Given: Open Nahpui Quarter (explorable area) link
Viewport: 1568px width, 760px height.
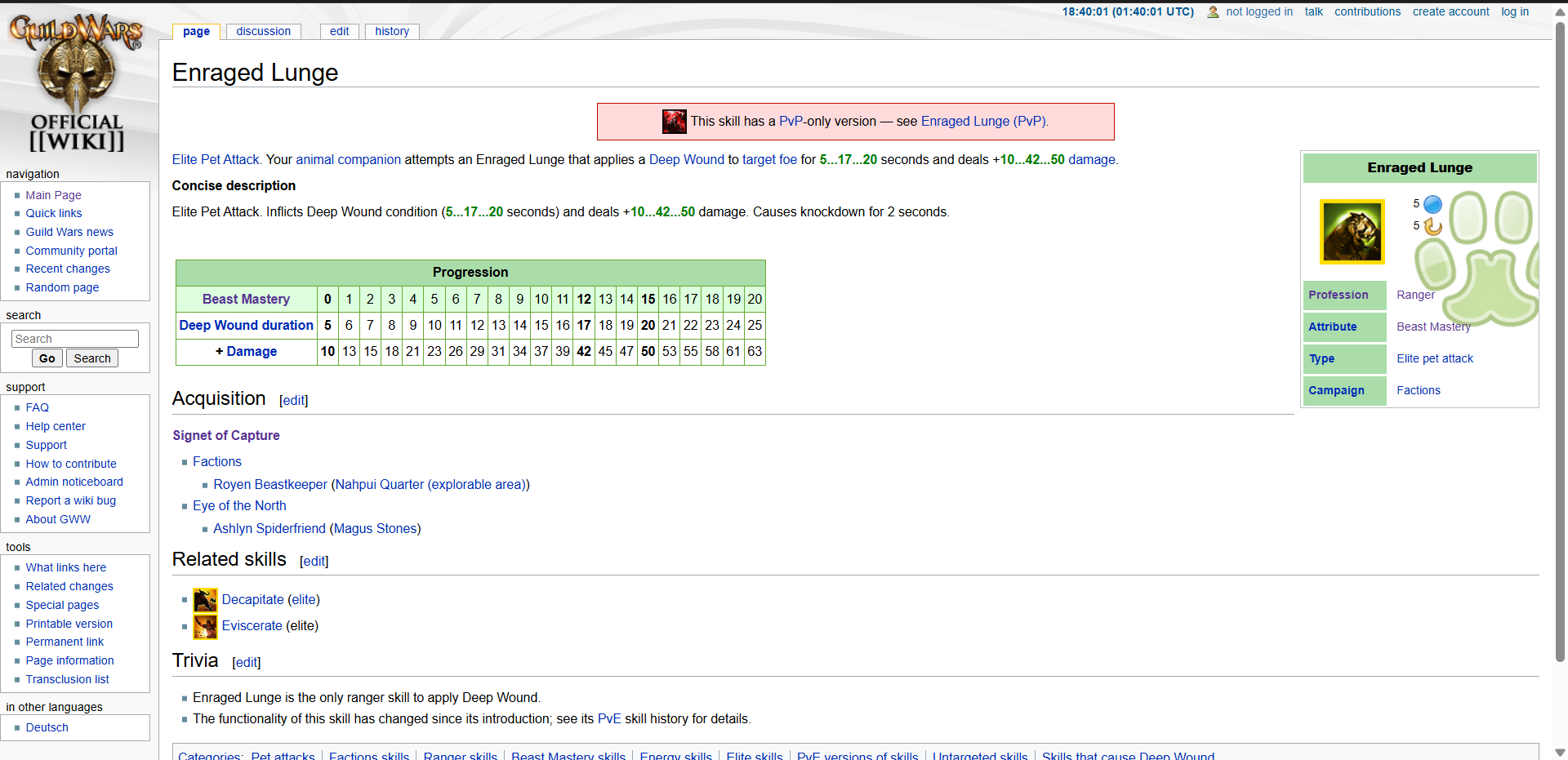Looking at the screenshot, I should click(x=430, y=485).
